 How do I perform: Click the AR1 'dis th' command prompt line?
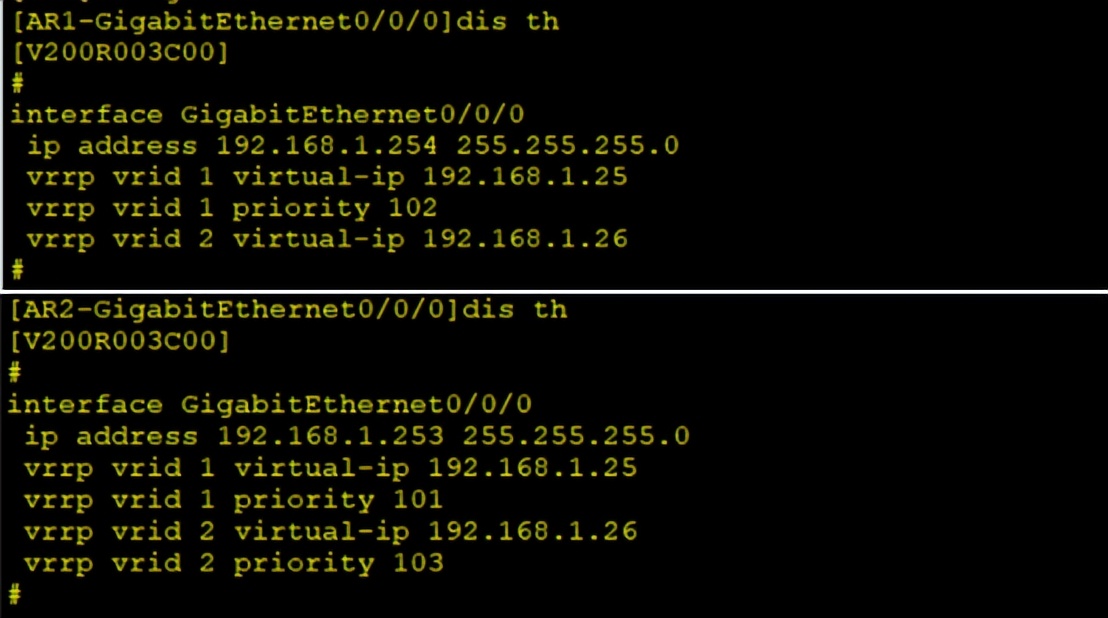coord(285,21)
